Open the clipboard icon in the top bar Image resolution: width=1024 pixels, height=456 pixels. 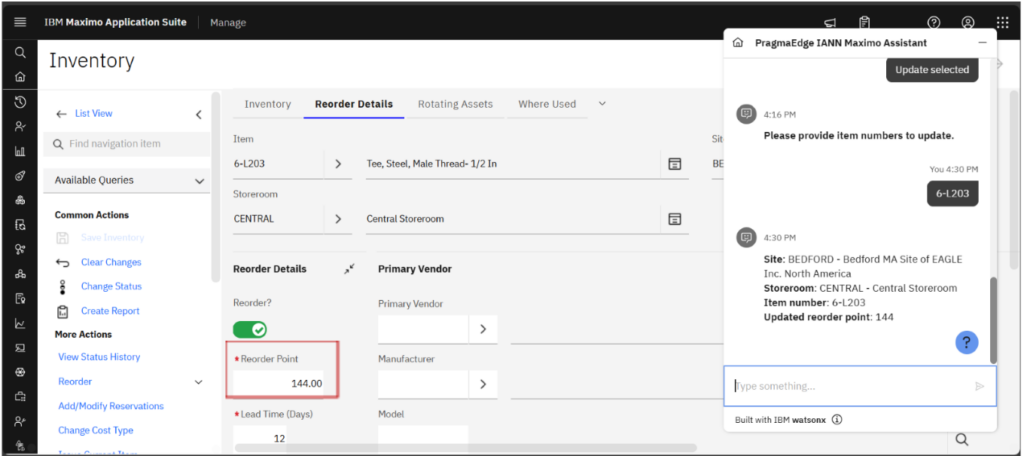pos(865,22)
